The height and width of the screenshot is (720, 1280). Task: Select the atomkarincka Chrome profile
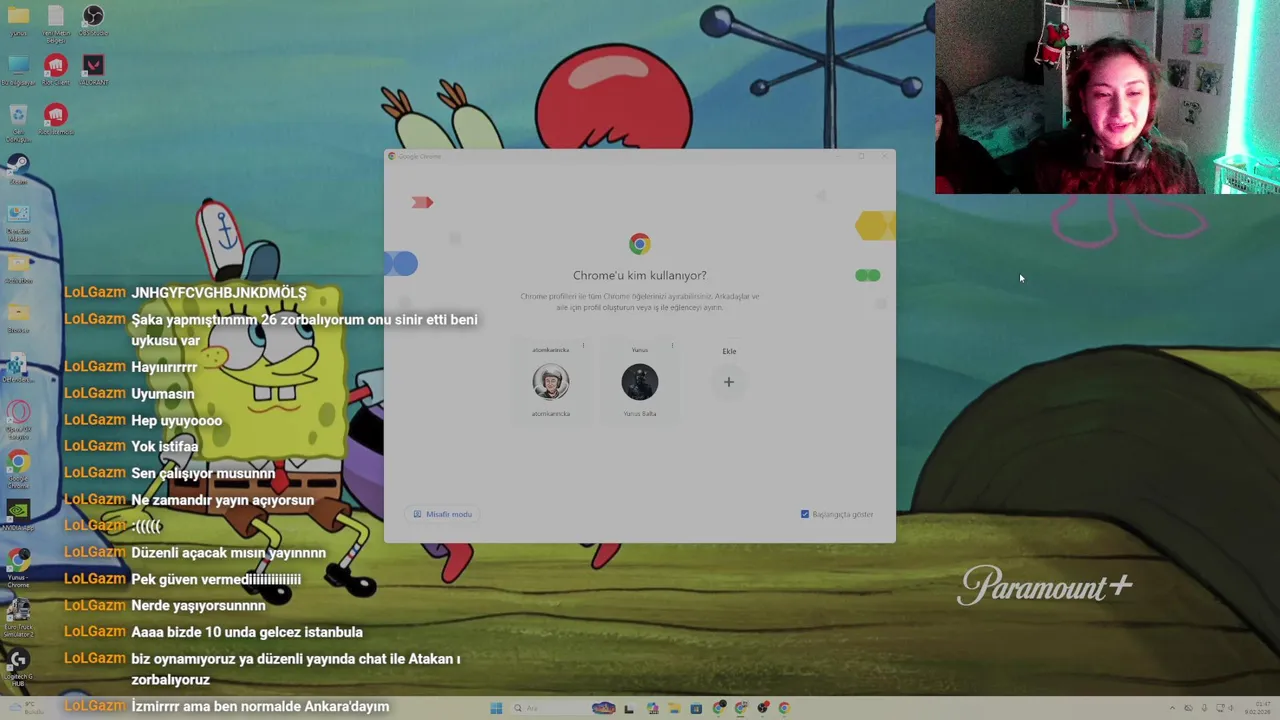[551, 381]
